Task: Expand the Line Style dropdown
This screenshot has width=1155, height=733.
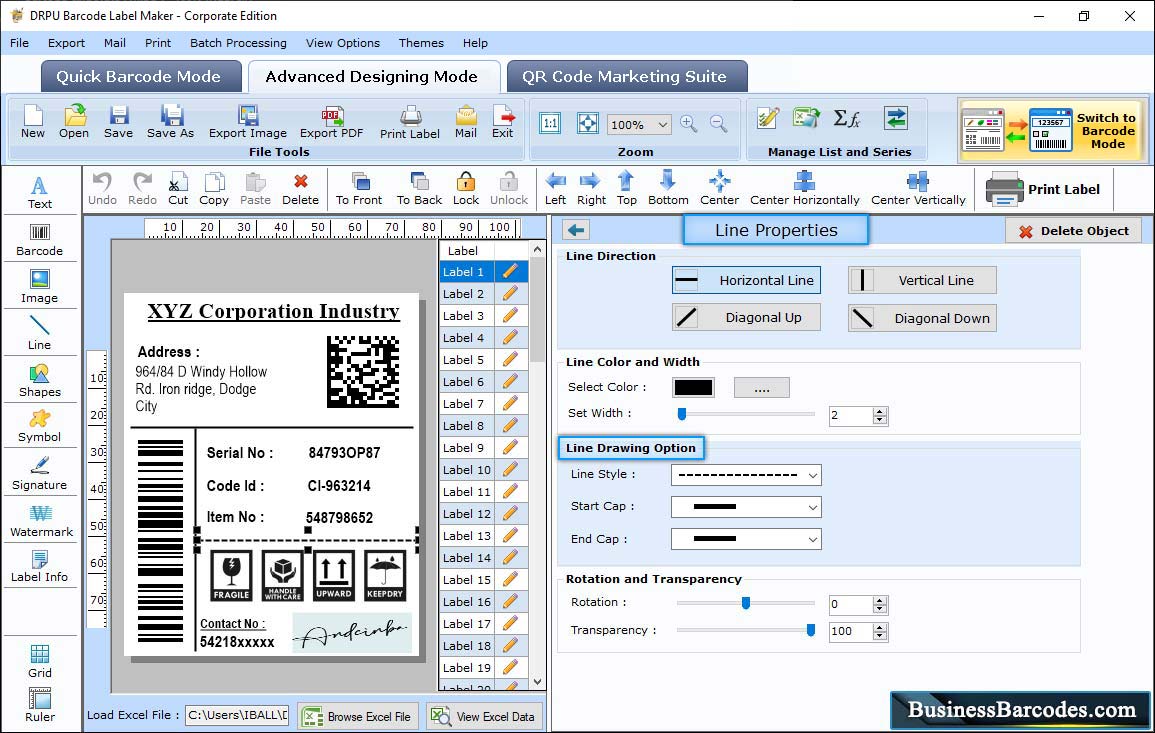Action: 812,475
